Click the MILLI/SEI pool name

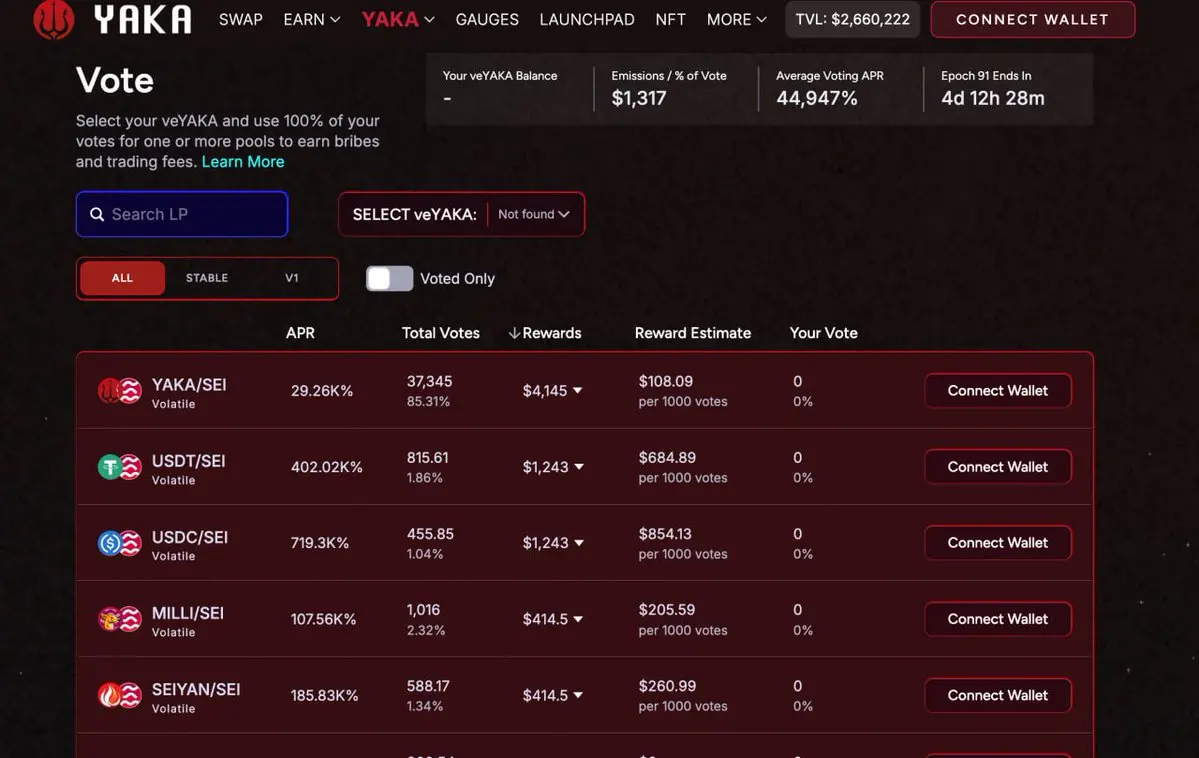point(187,613)
